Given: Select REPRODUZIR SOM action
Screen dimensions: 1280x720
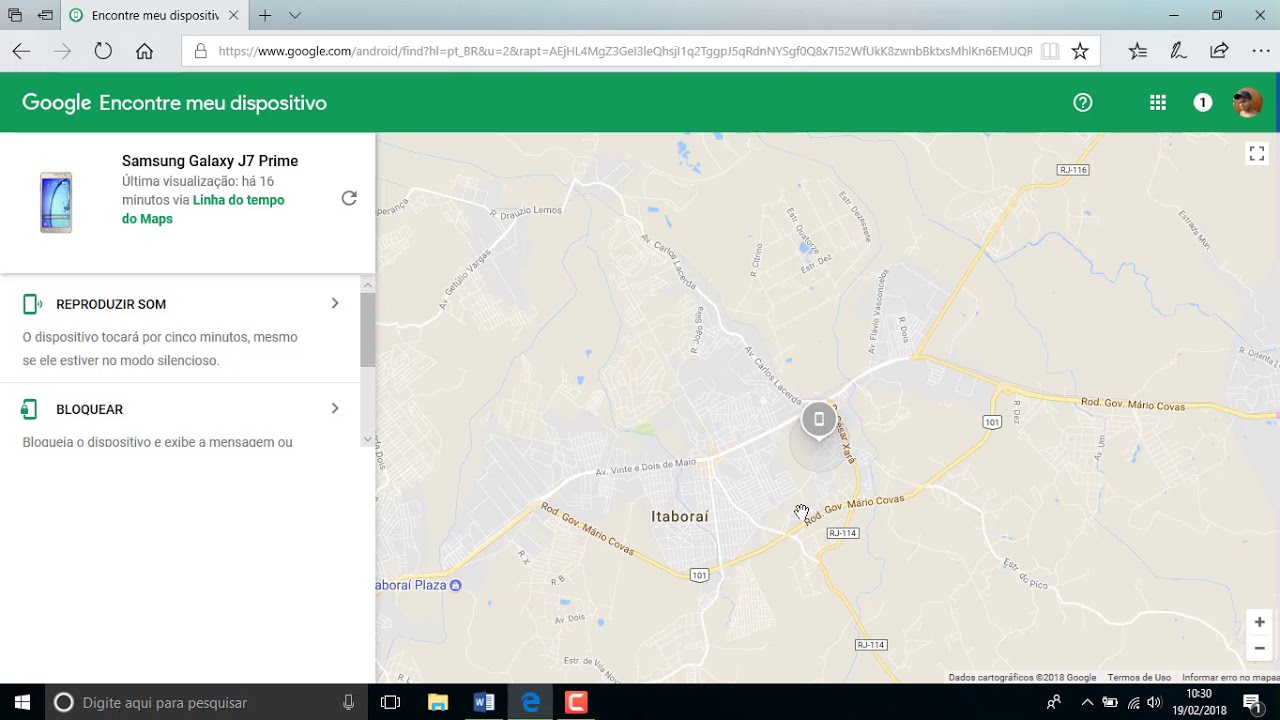Looking at the screenshot, I should tap(111, 304).
